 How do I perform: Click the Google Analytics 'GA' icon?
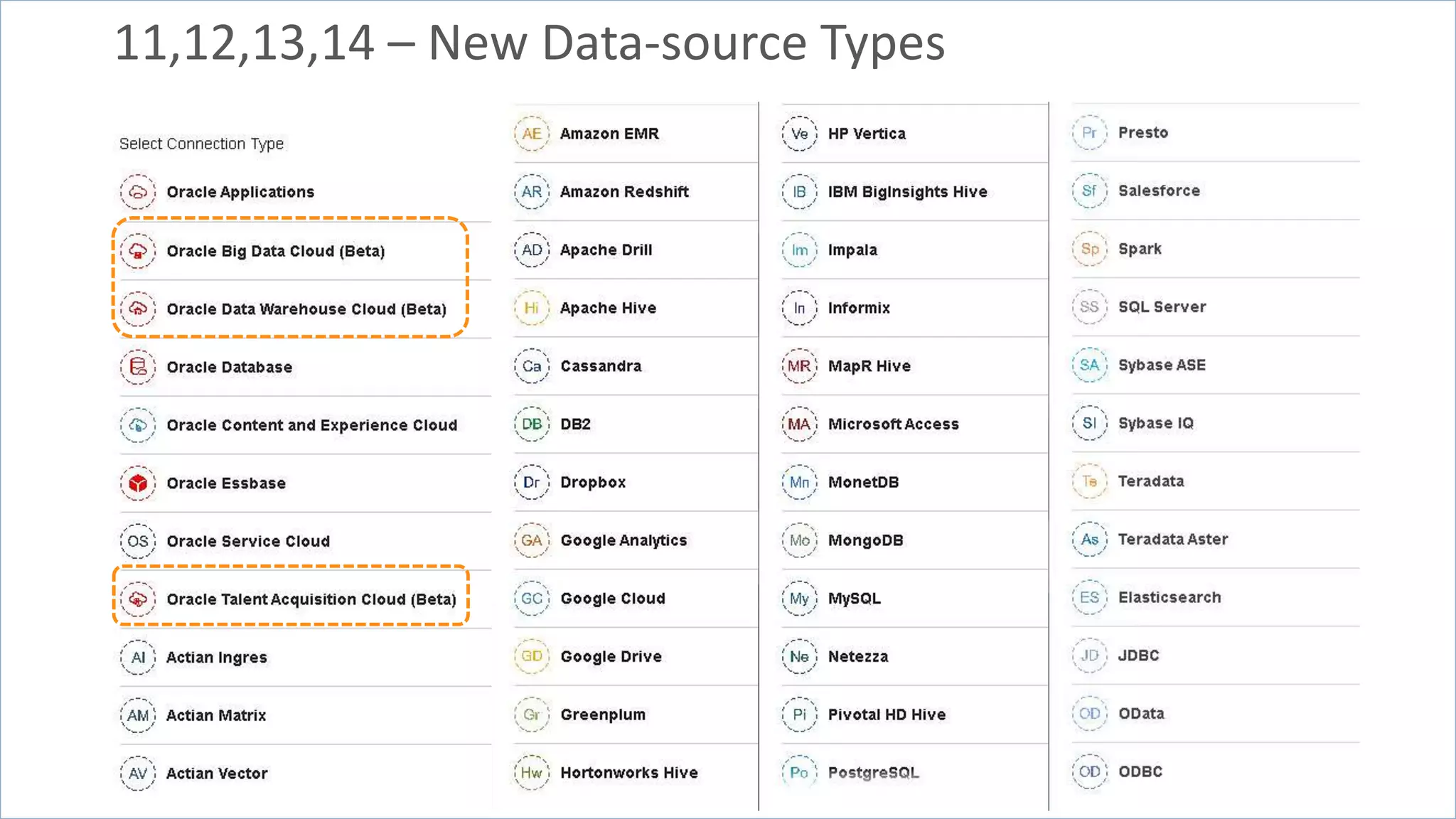pyautogui.click(x=532, y=540)
